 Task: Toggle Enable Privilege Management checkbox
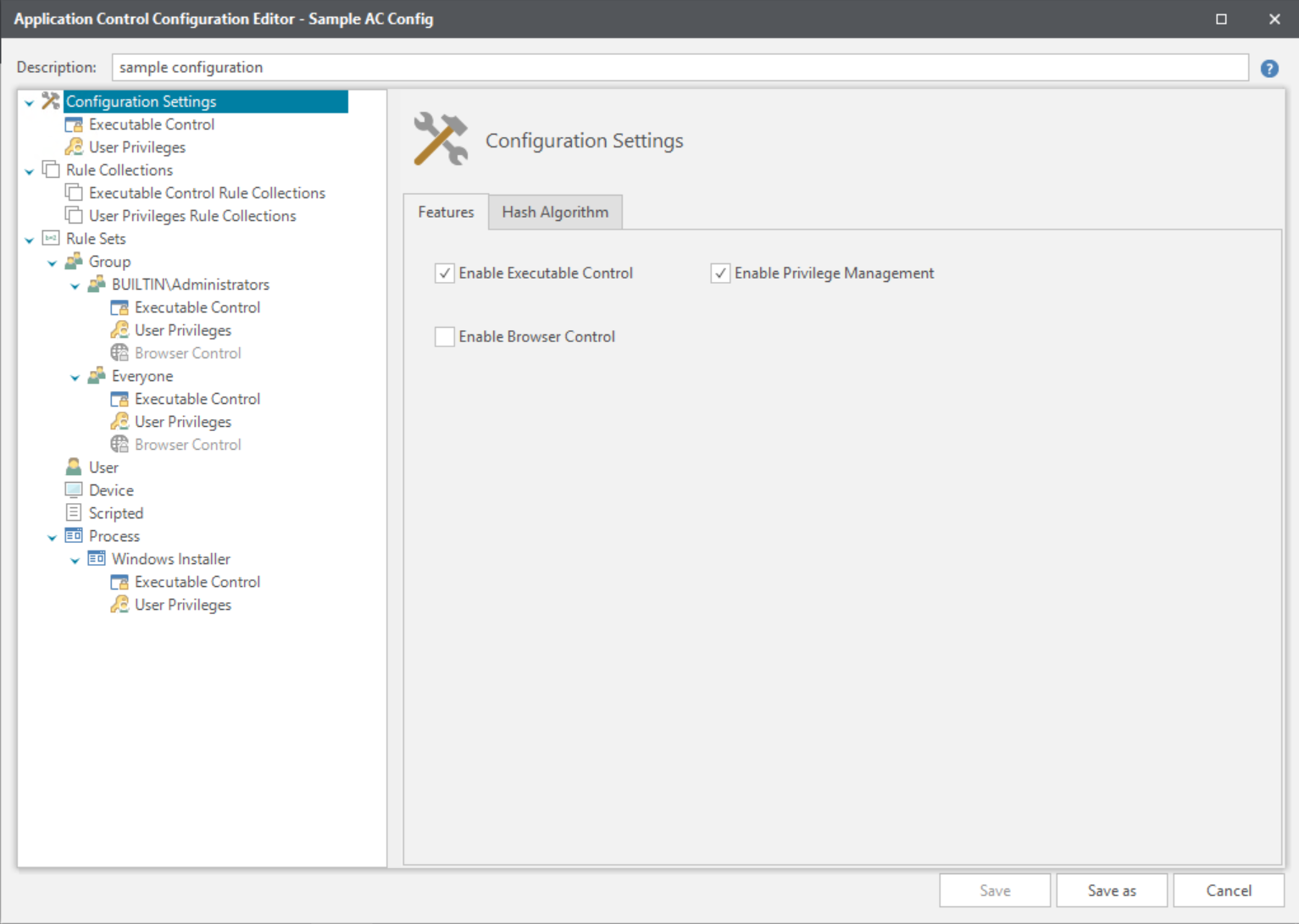click(x=720, y=274)
